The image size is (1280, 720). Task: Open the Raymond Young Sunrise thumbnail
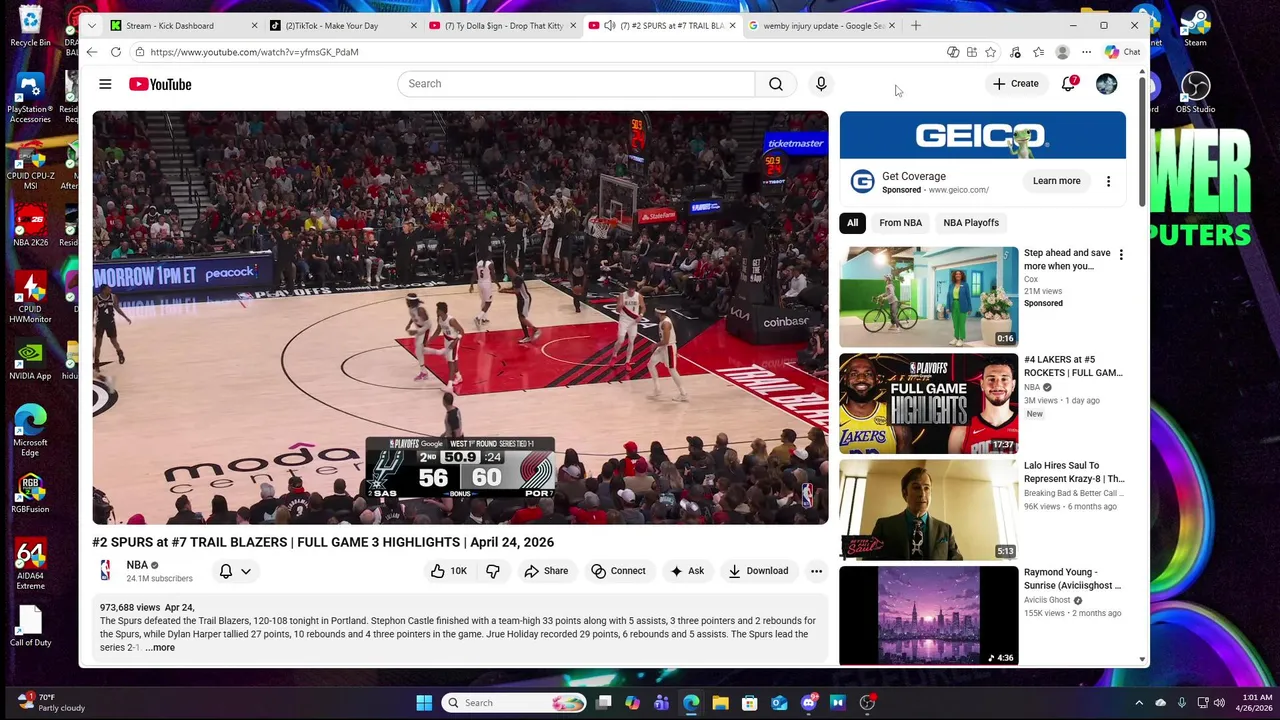pos(929,615)
